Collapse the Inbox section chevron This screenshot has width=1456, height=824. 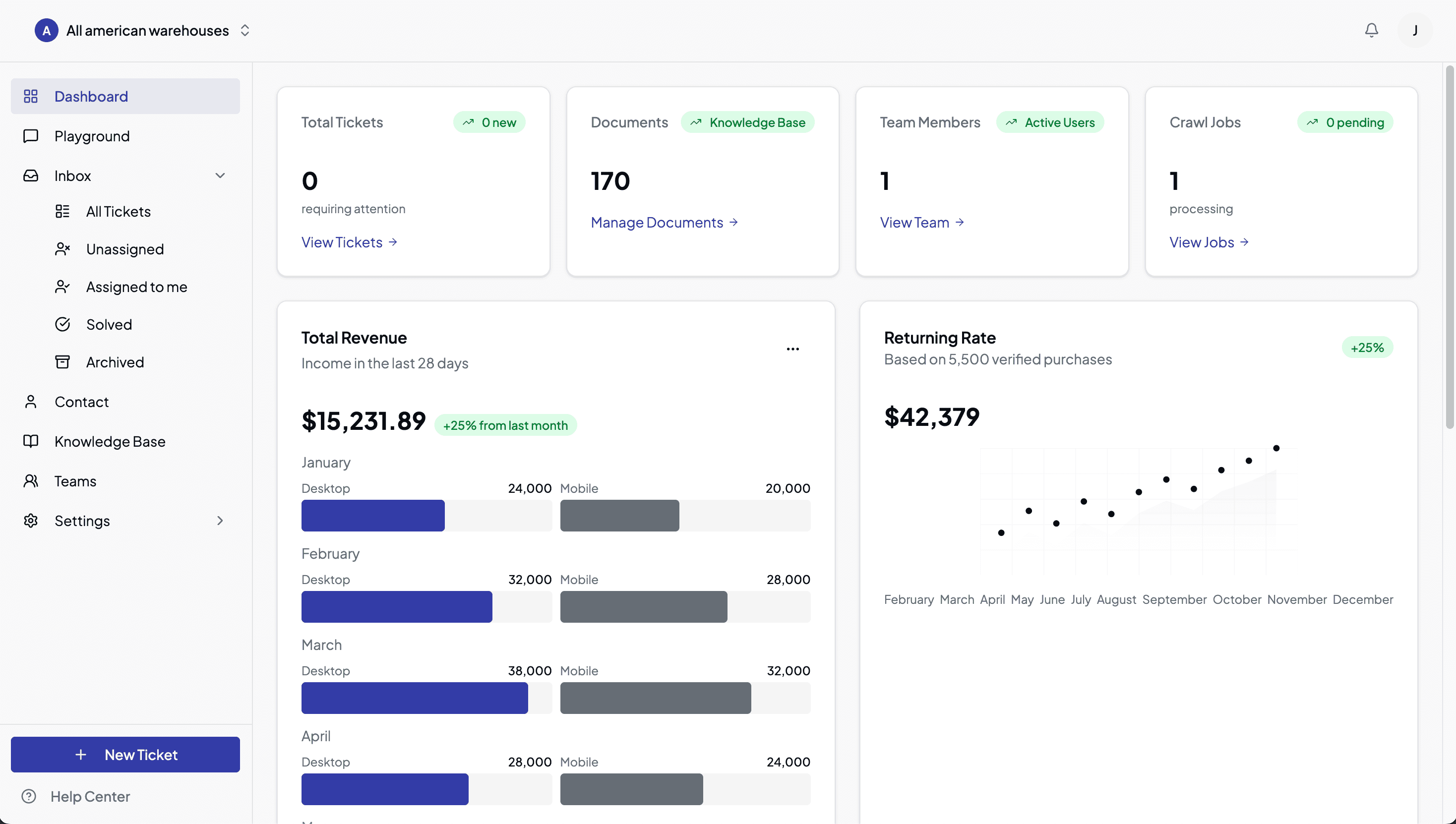coord(221,176)
